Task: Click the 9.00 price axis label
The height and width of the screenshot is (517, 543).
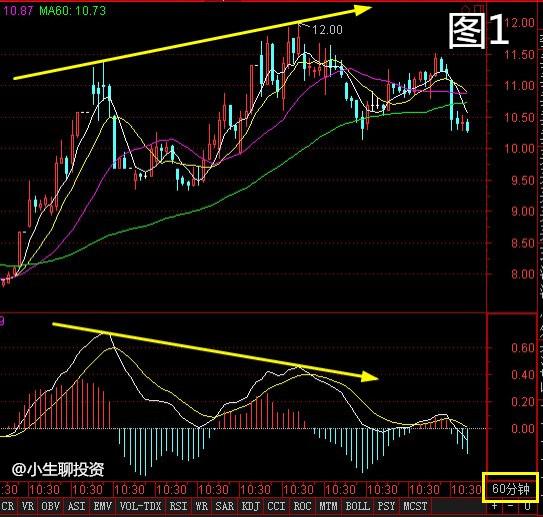Action: (x=523, y=211)
